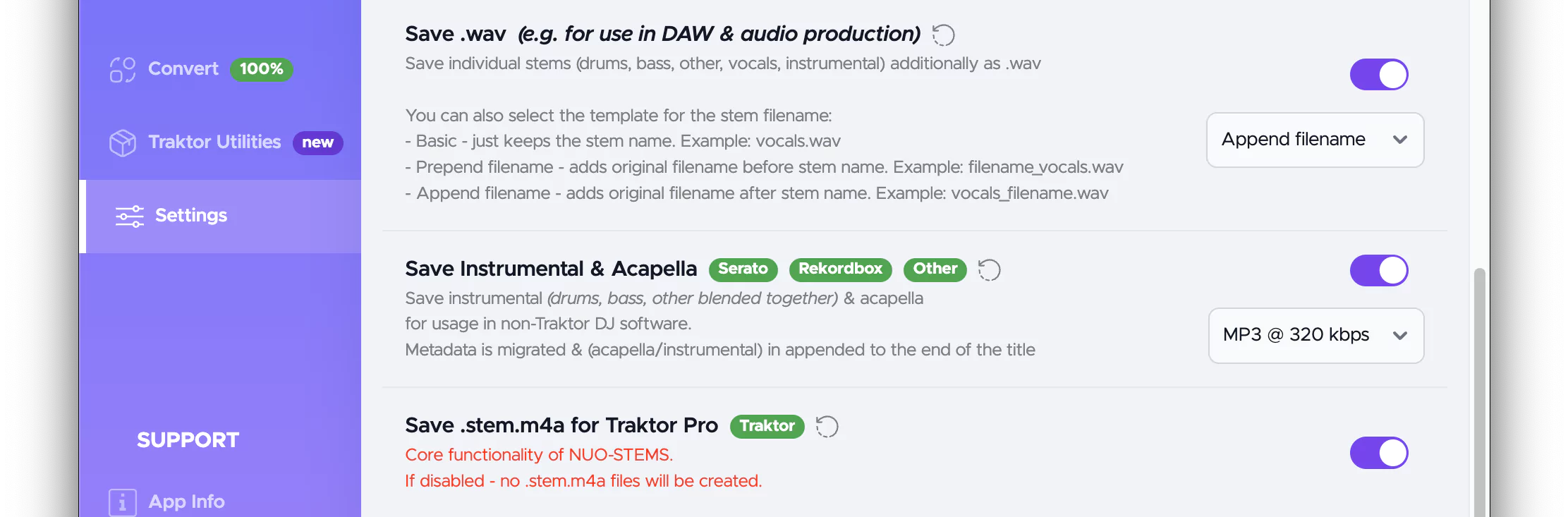Reset the Save .stem.m4a setting
This screenshot has width=1568, height=517.
[827, 426]
